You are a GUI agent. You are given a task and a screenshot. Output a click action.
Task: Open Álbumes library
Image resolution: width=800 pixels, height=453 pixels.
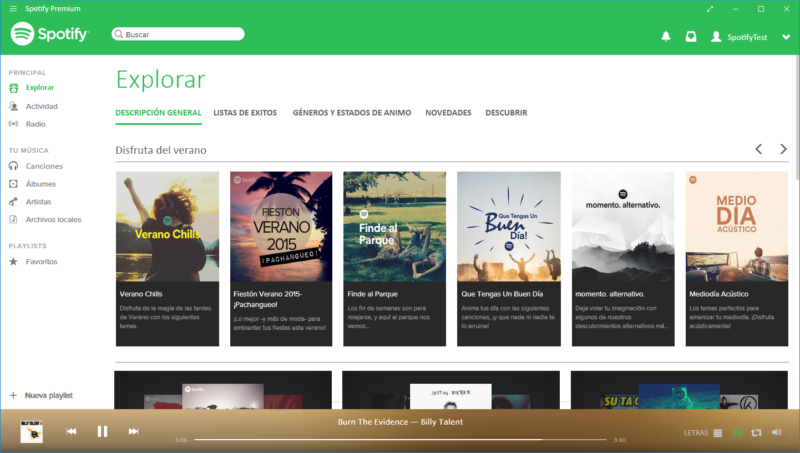pos(41,184)
